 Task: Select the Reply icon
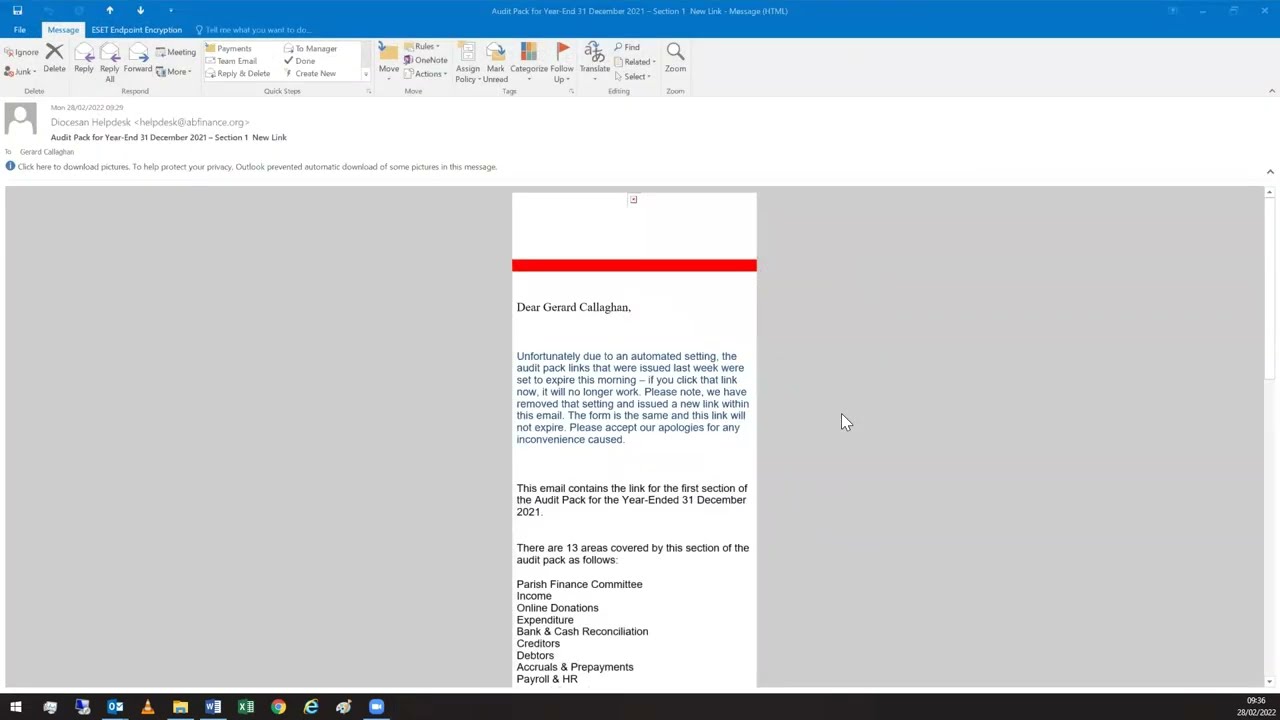(x=84, y=60)
